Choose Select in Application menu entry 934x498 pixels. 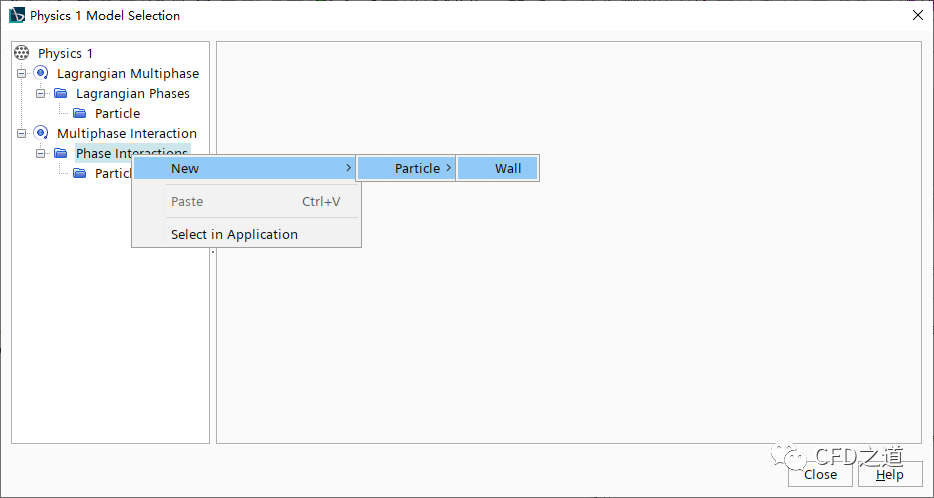(246, 234)
